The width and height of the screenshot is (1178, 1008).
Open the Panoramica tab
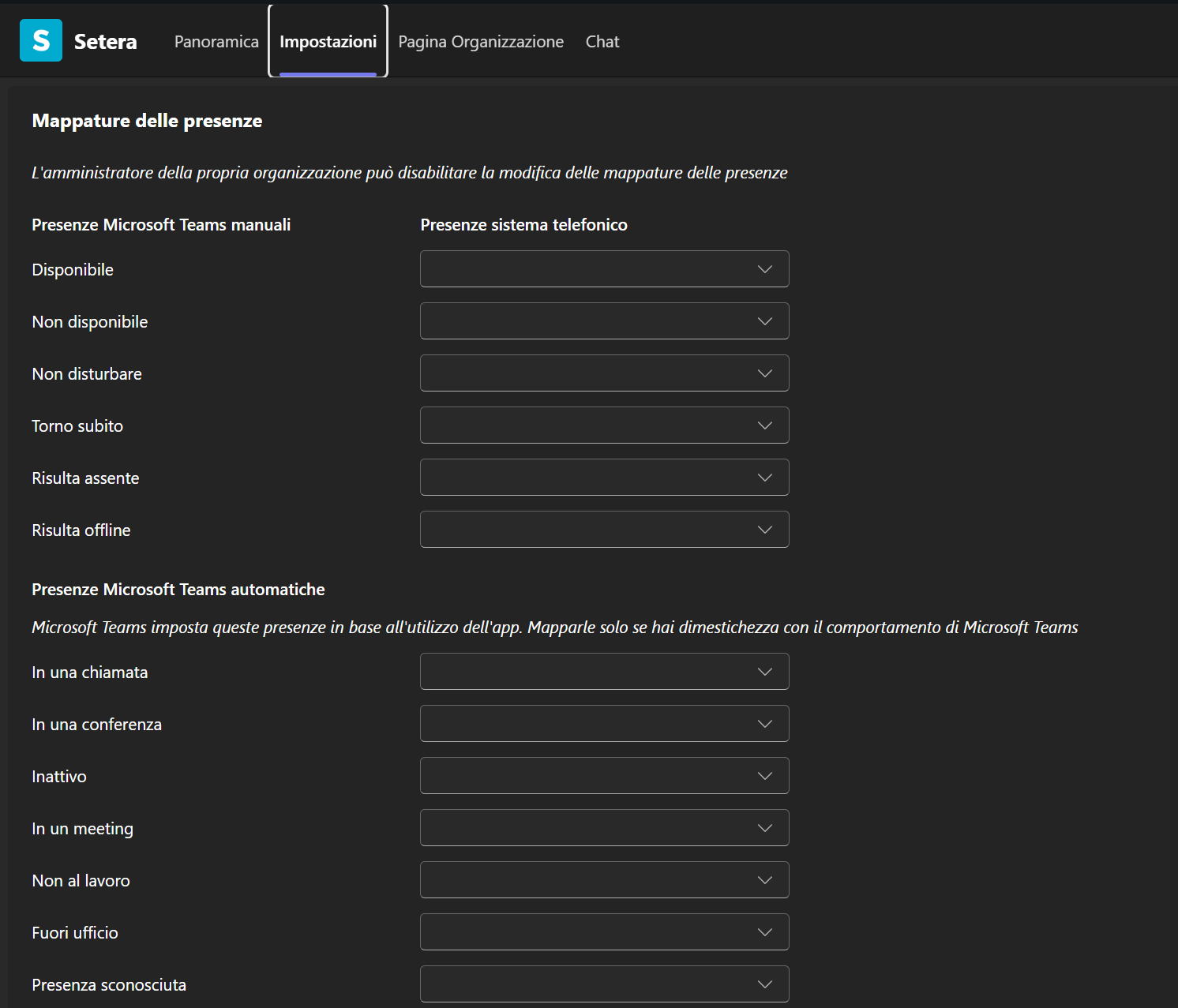pyautogui.click(x=216, y=42)
